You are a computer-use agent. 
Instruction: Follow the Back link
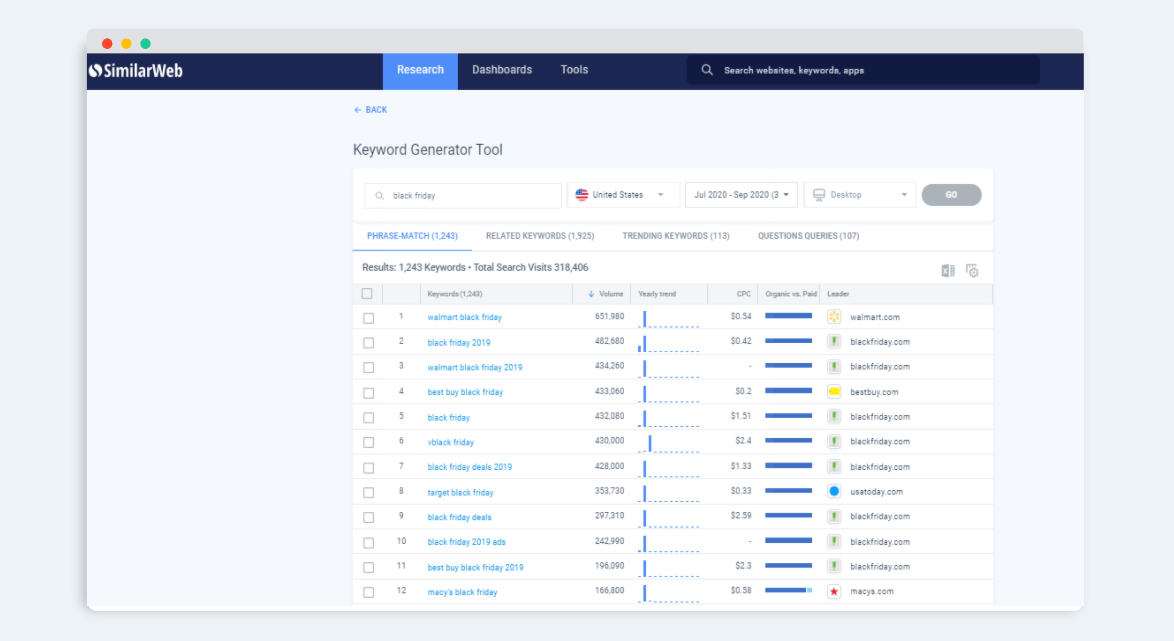tap(370, 110)
